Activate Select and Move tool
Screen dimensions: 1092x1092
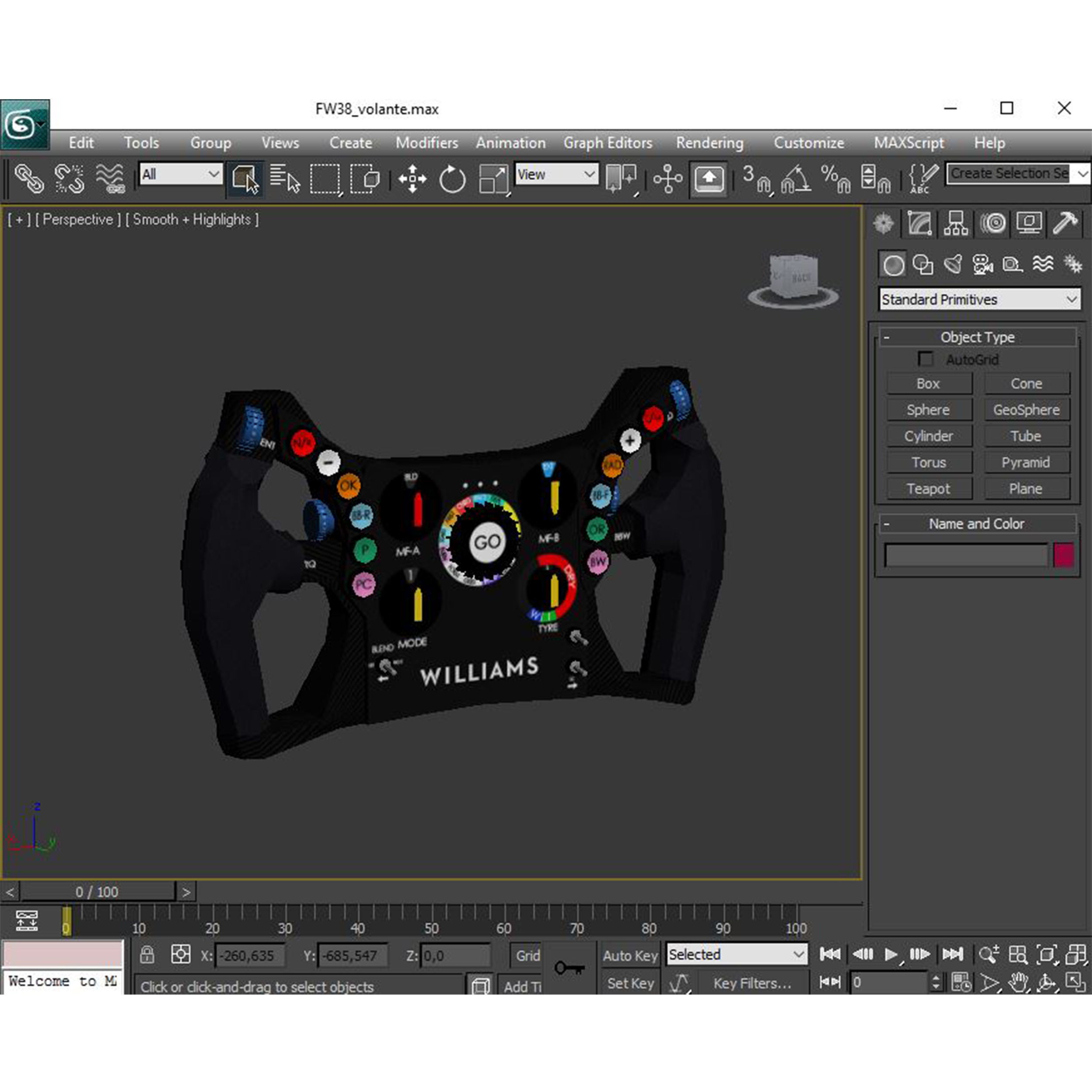pos(412,179)
